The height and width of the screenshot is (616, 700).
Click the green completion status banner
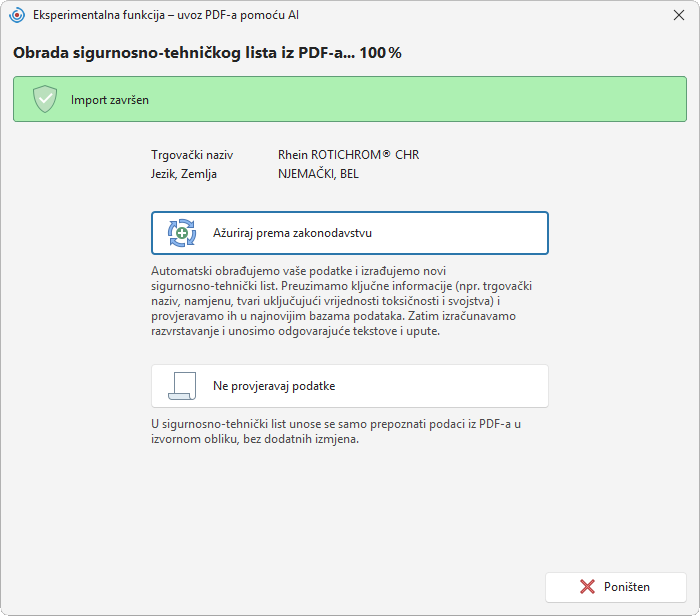click(x=350, y=99)
